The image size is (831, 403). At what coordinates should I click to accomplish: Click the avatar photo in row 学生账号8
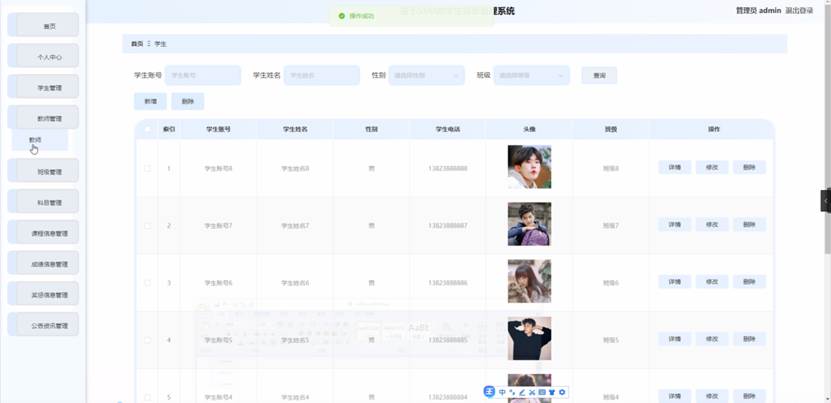pyautogui.click(x=529, y=167)
